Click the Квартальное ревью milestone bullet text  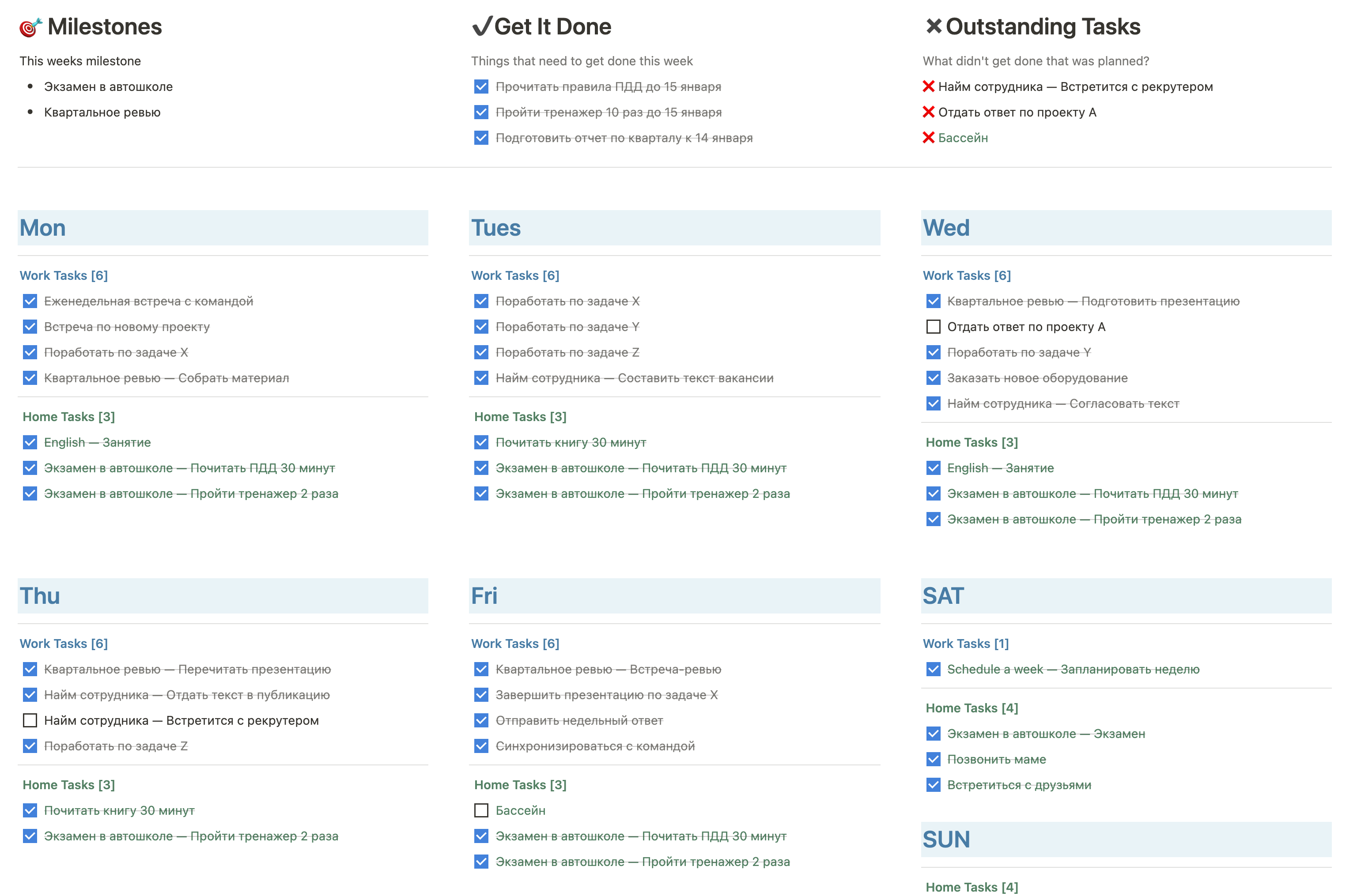(x=102, y=113)
